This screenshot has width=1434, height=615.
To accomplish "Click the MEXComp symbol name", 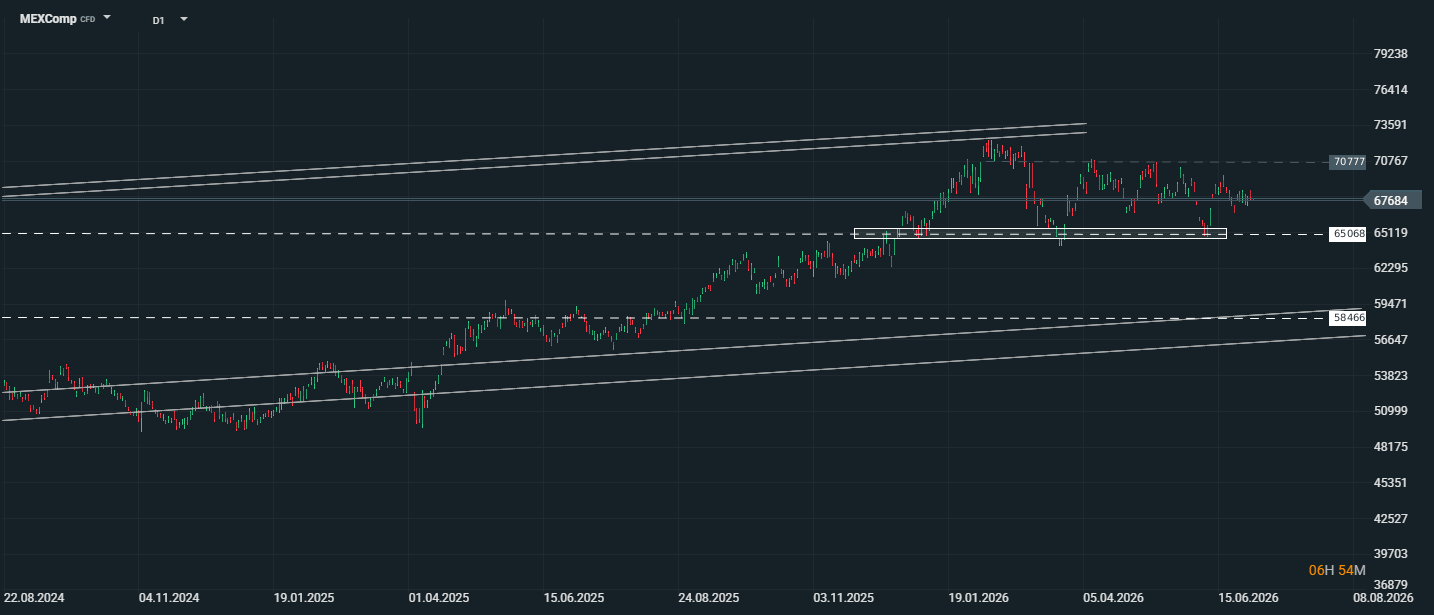I will tap(48, 18).
